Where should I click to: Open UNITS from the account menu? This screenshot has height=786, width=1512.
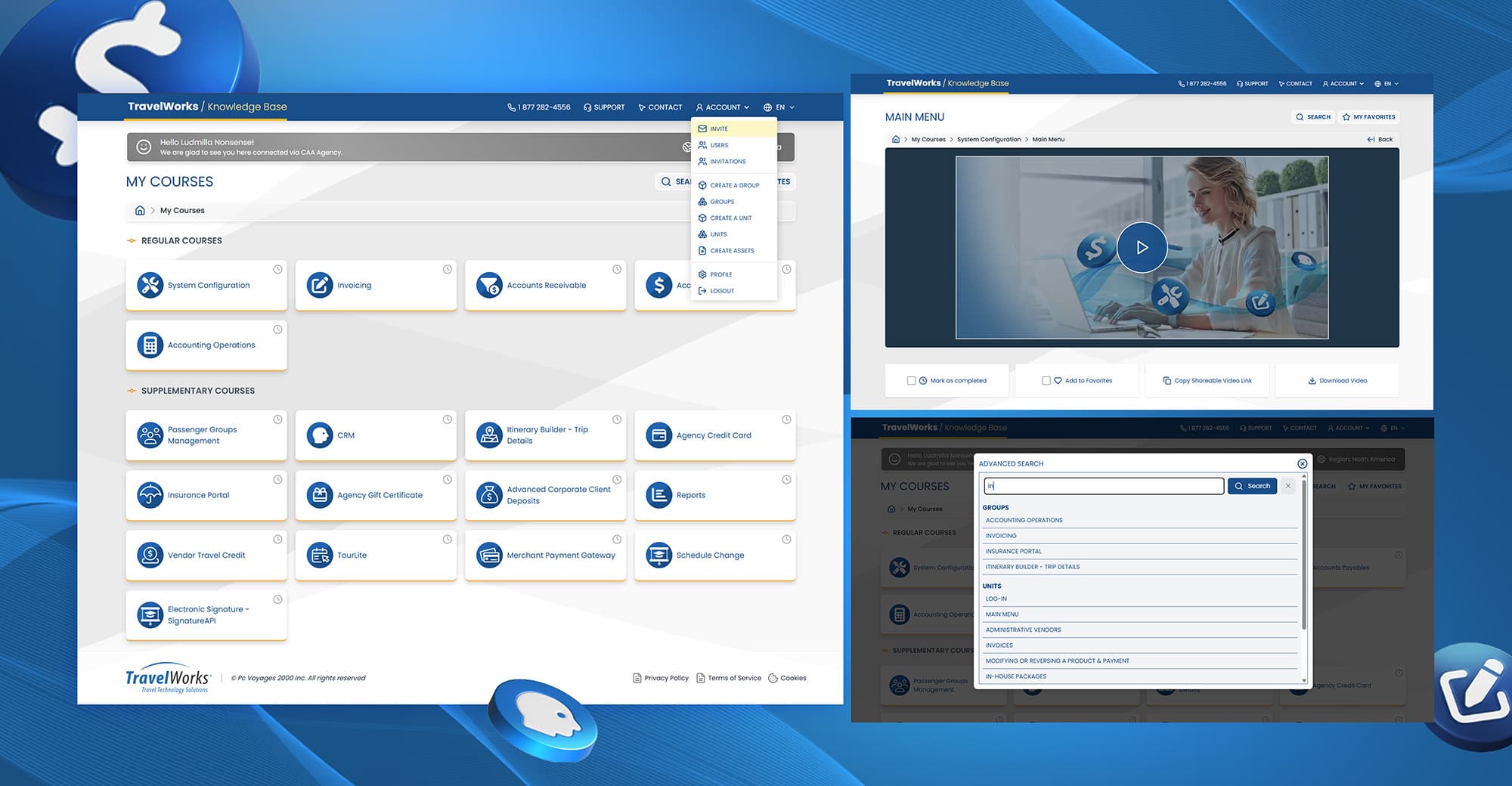pyautogui.click(x=733, y=234)
